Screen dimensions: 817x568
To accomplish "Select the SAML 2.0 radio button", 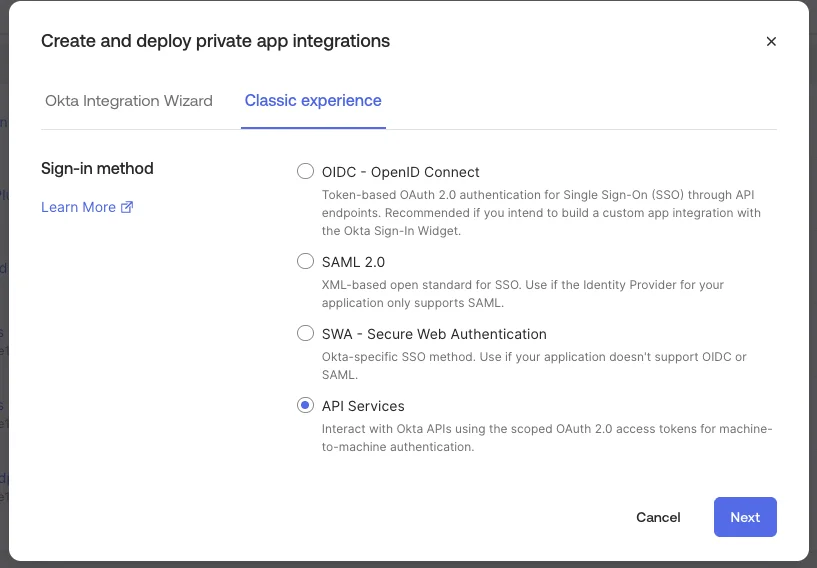I will (305, 261).
